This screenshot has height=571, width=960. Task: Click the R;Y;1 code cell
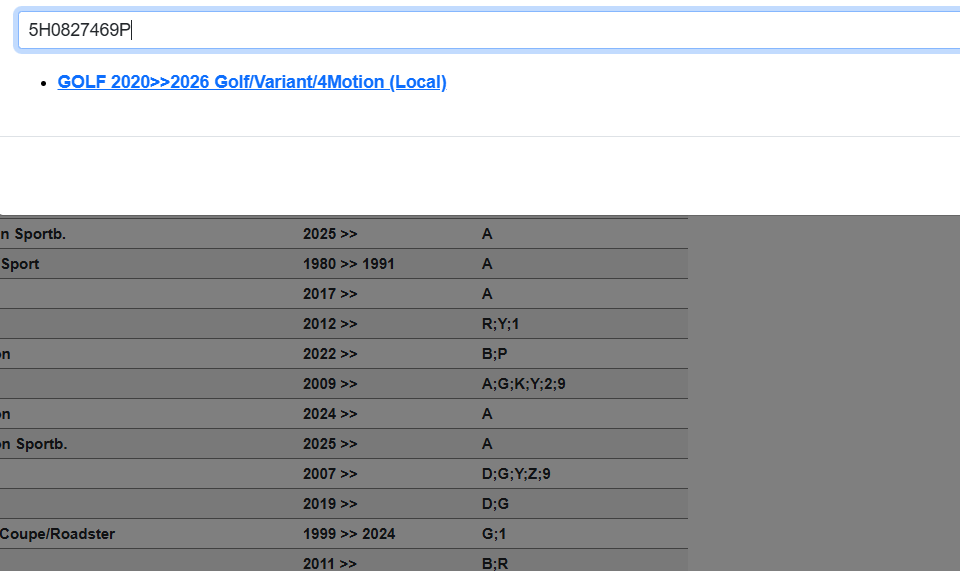coord(500,324)
